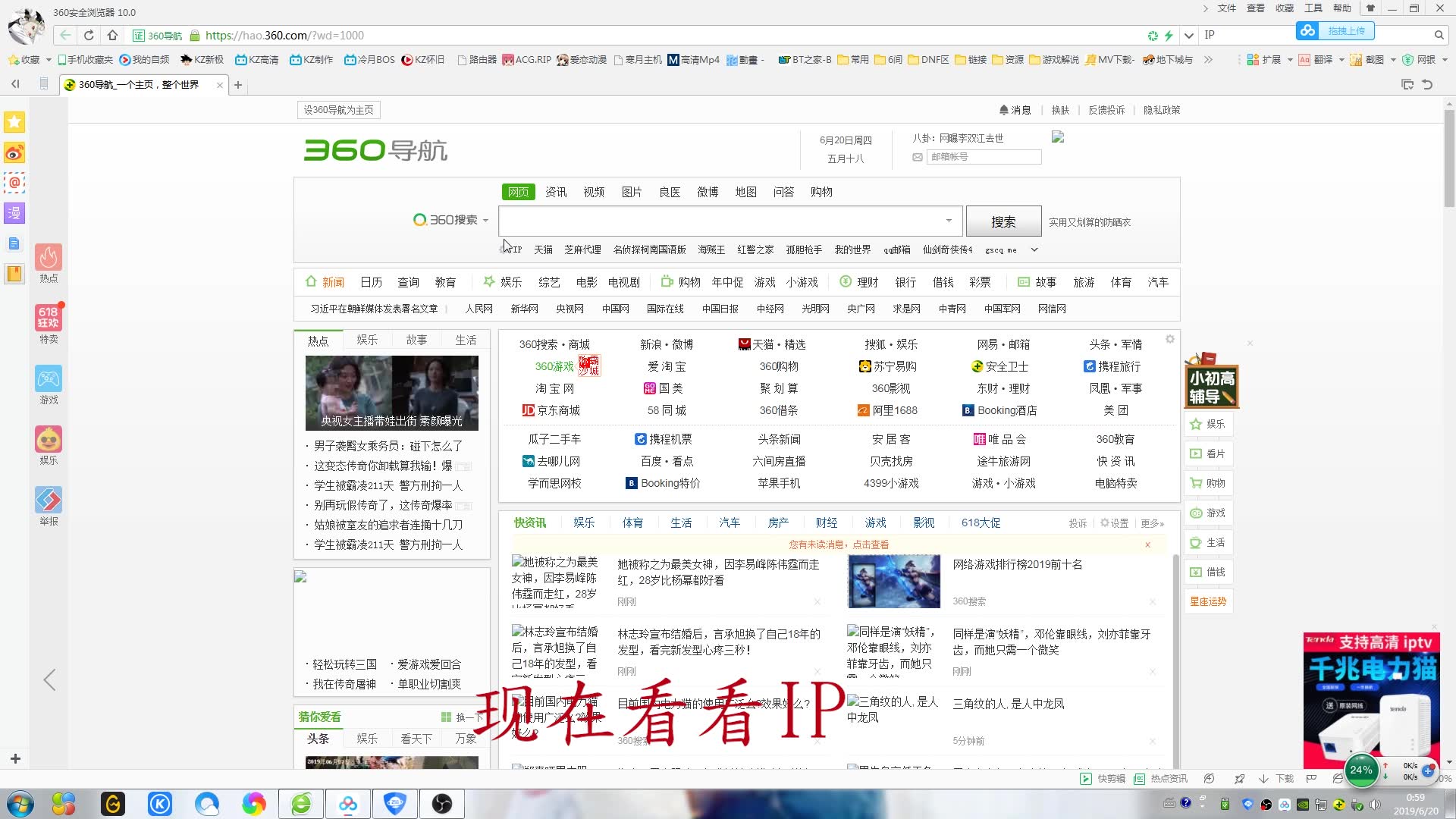Open 360 browser from the taskbar
Screen dimensions: 1456x819
tap(301, 804)
